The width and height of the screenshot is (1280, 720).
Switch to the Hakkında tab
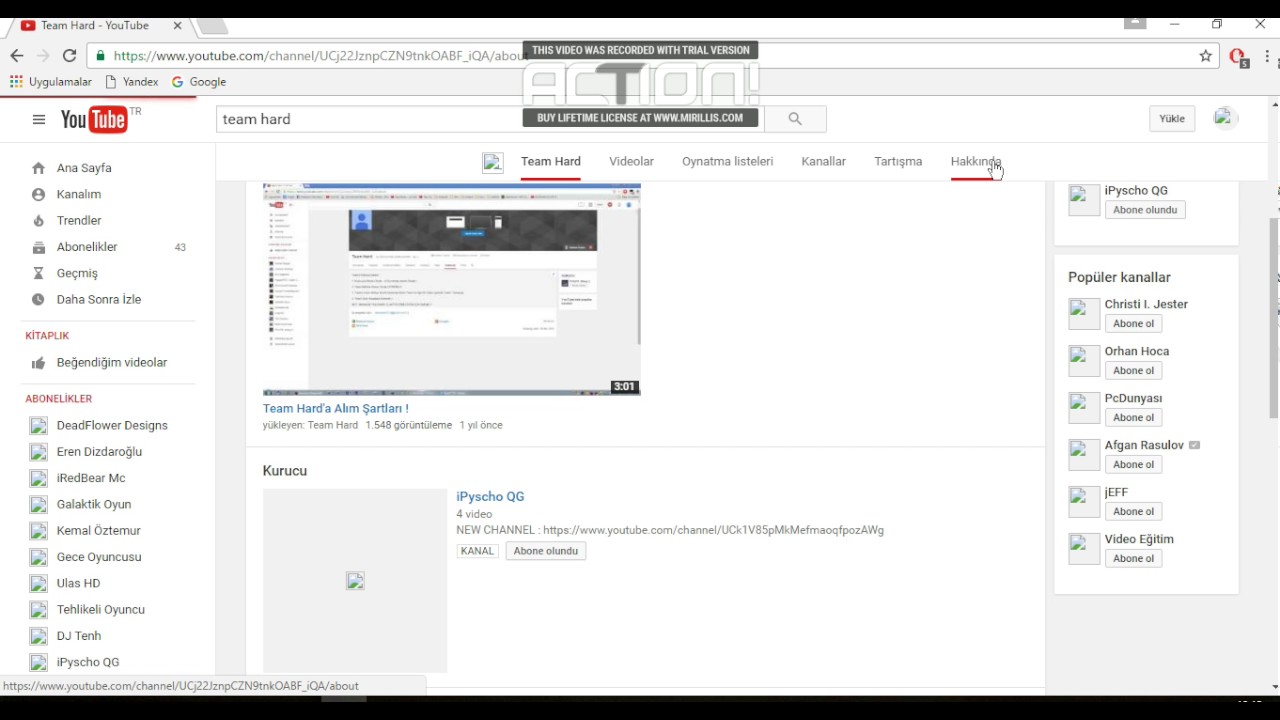pos(976,161)
